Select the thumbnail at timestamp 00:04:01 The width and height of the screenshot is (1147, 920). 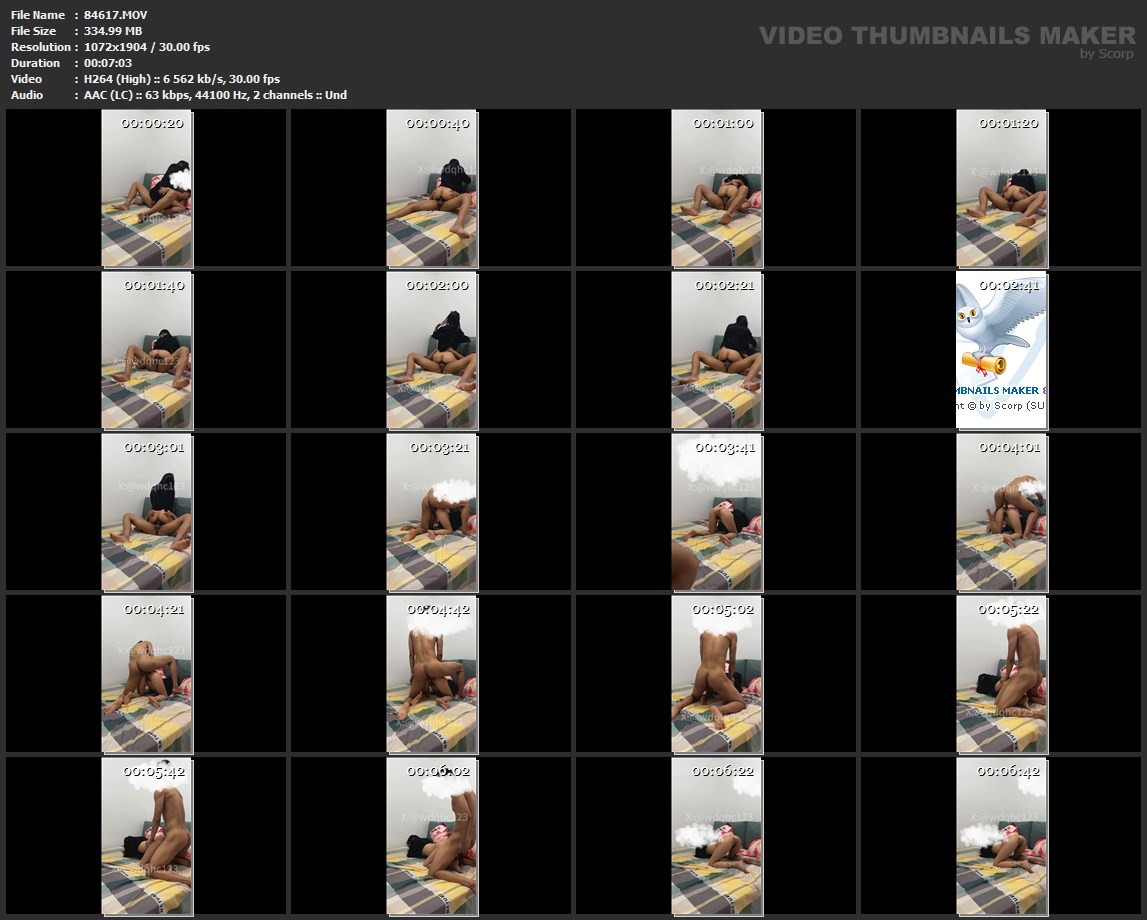click(x=1001, y=512)
